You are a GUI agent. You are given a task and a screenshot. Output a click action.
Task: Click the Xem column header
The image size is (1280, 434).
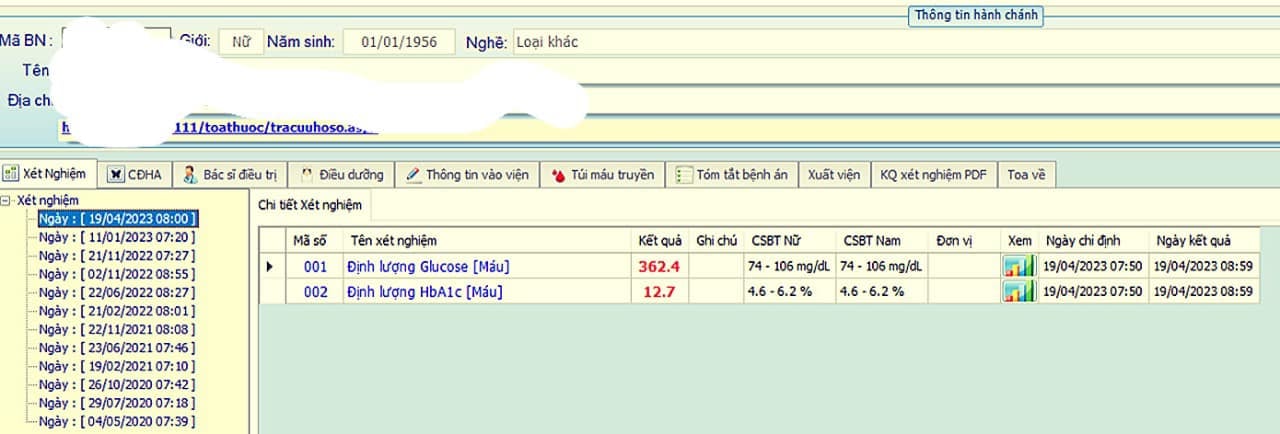click(1019, 241)
